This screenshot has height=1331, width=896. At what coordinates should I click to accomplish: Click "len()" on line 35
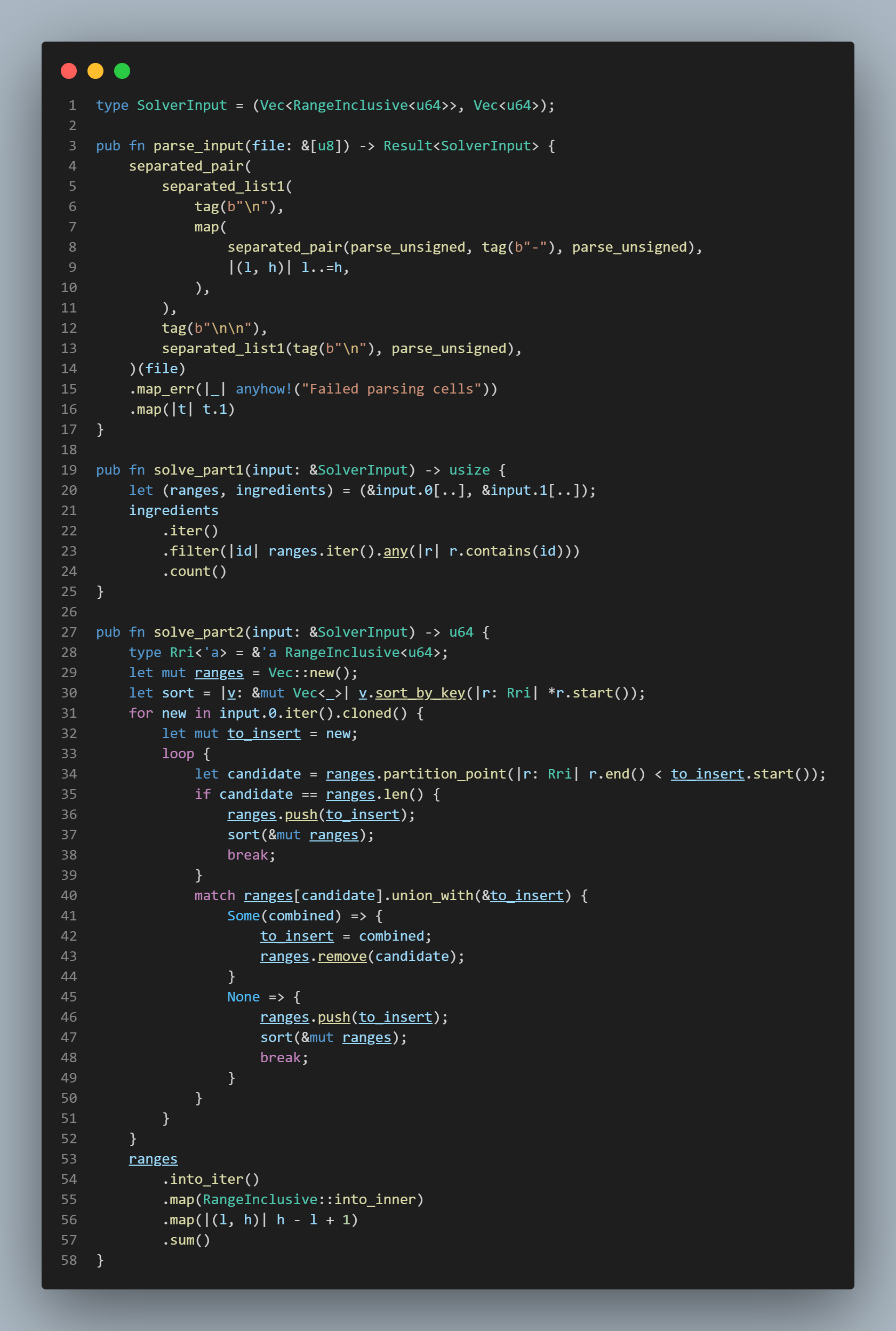pyautogui.click(x=403, y=794)
